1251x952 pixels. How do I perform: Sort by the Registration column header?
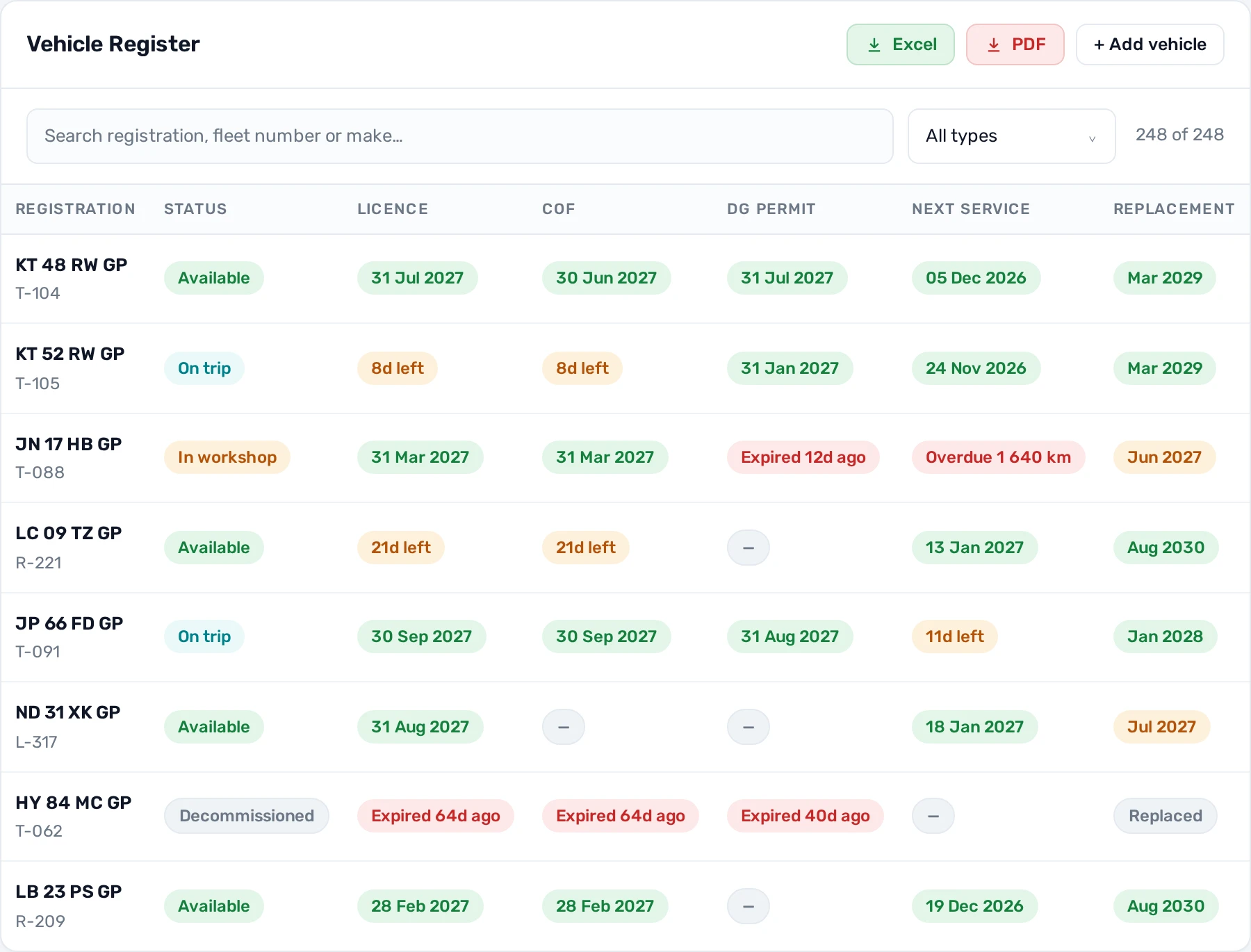coord(75,209)
